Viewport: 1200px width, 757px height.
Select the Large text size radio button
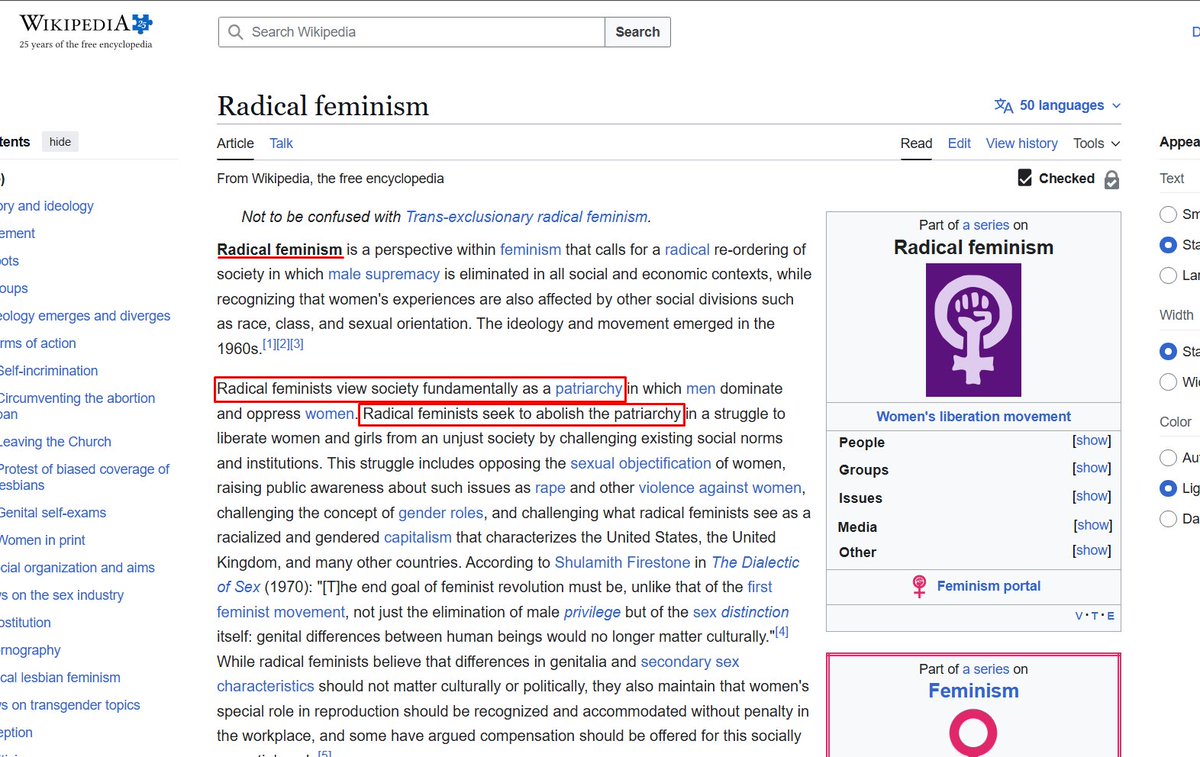[1167, 275]
